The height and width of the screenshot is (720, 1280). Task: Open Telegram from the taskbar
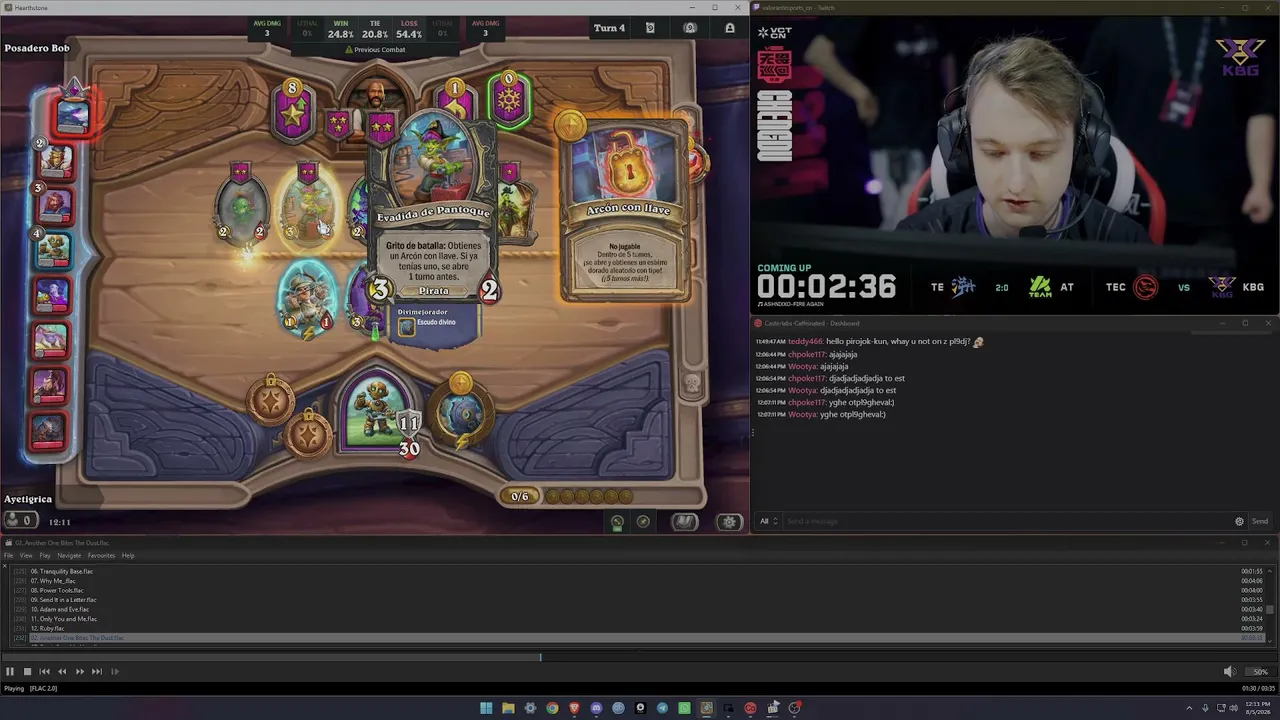click(x=662, y=708)
